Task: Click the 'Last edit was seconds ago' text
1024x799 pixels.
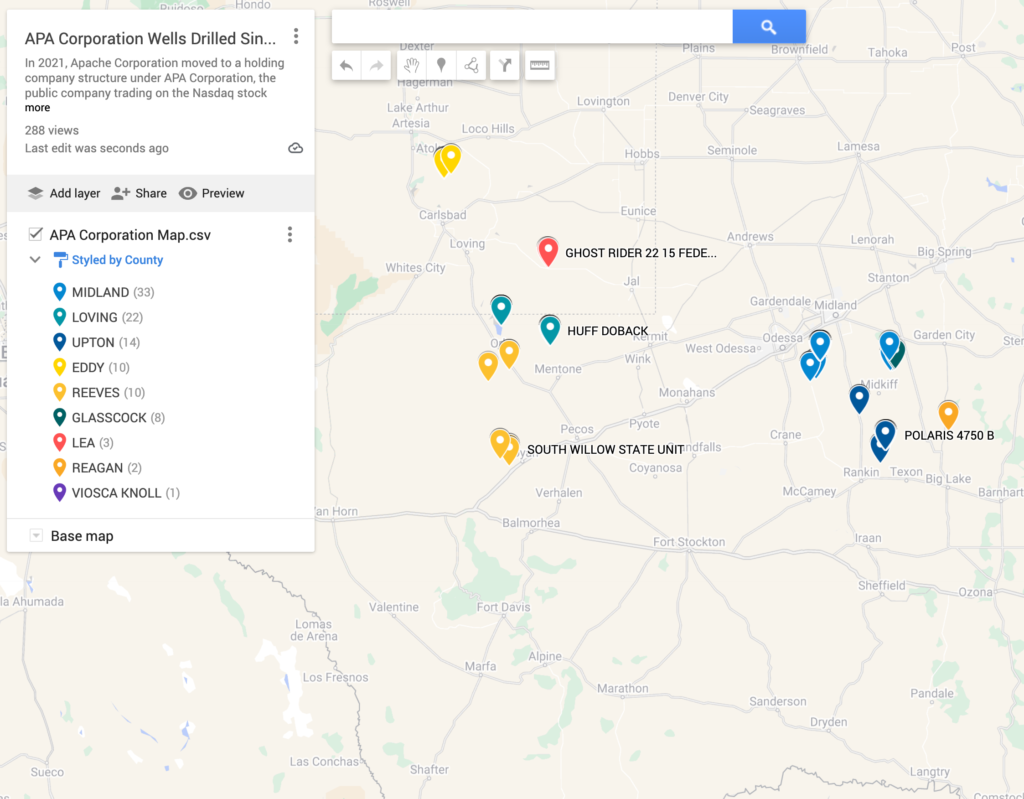Action: click(97, 148)
